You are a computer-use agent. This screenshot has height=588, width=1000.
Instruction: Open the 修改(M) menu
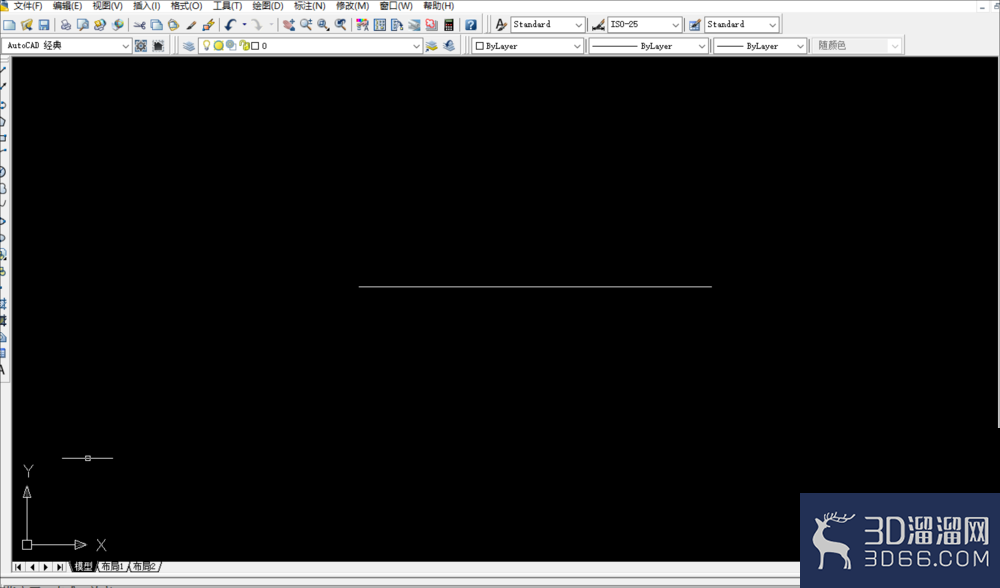(x=353, y=6)
